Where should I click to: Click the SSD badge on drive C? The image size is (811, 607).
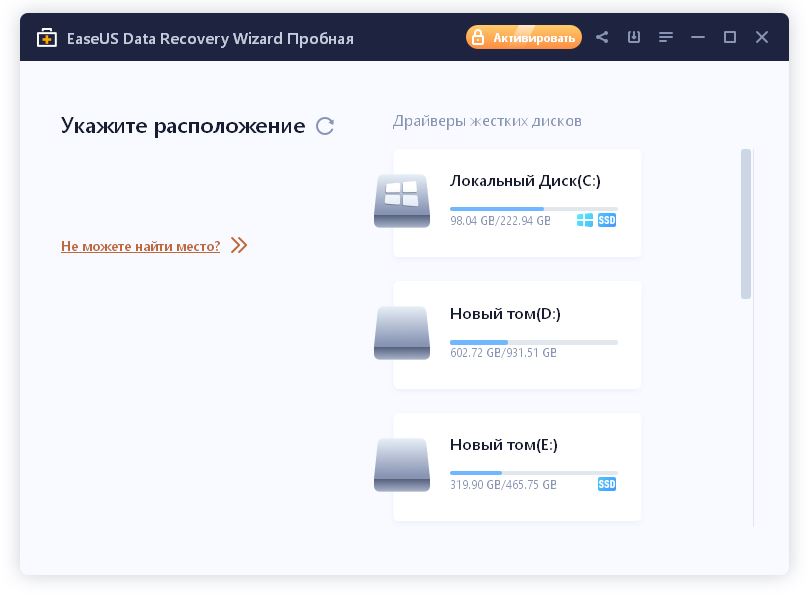pos(607,220)
